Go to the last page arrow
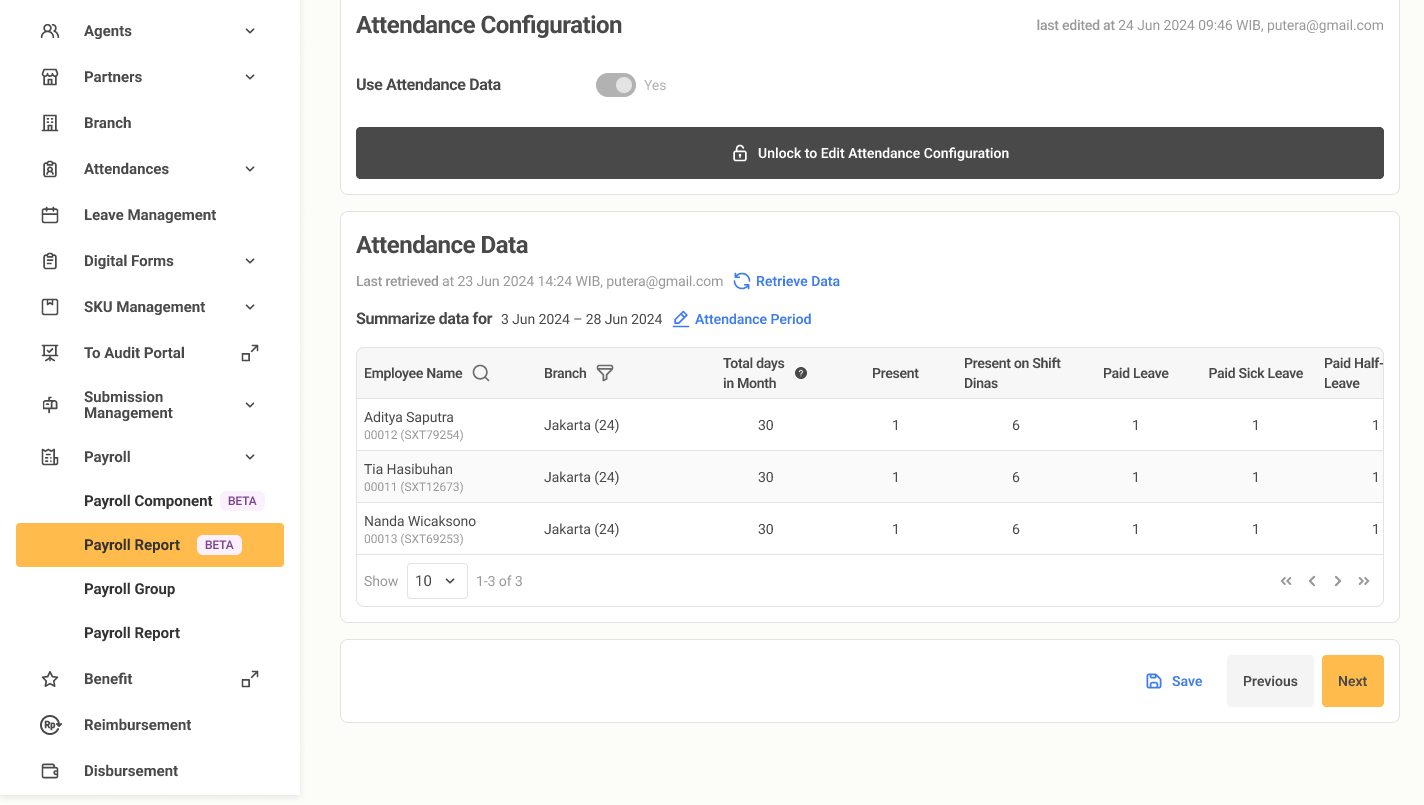Image resolution: width=1424 pixels, height=805 pixels. tap(1364, 581)
